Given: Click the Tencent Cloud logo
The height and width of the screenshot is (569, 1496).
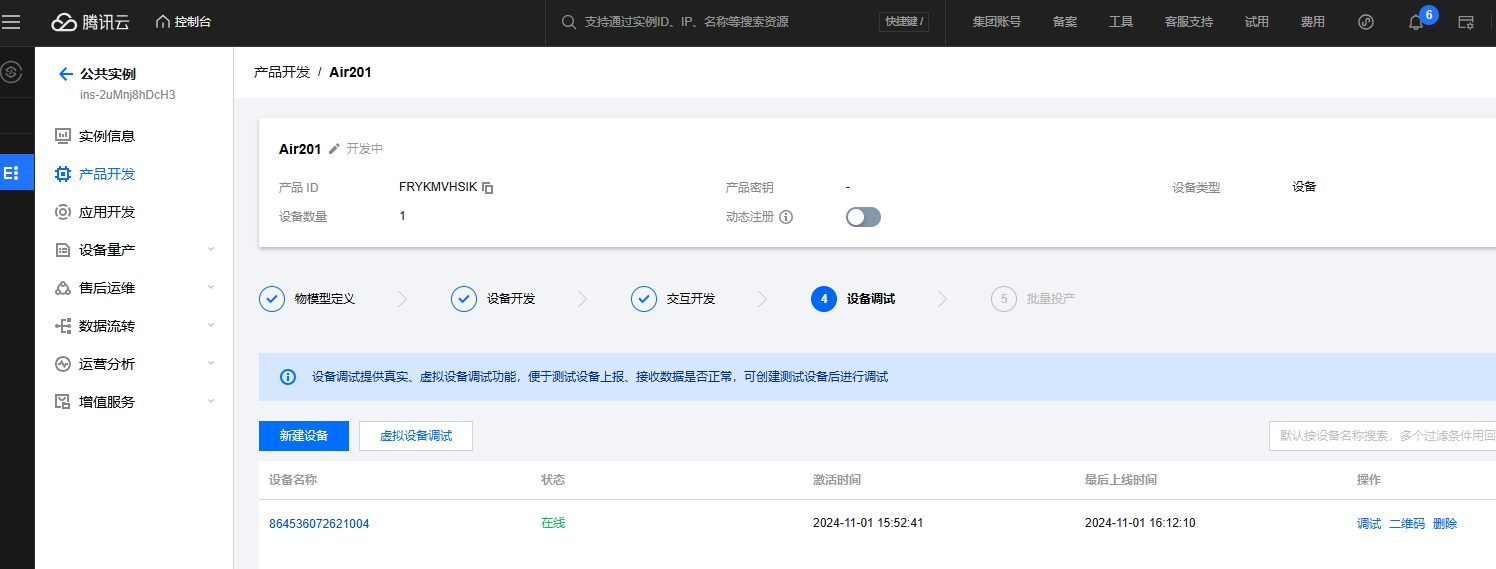Looking at the screenshot, I should coord(92,22).
